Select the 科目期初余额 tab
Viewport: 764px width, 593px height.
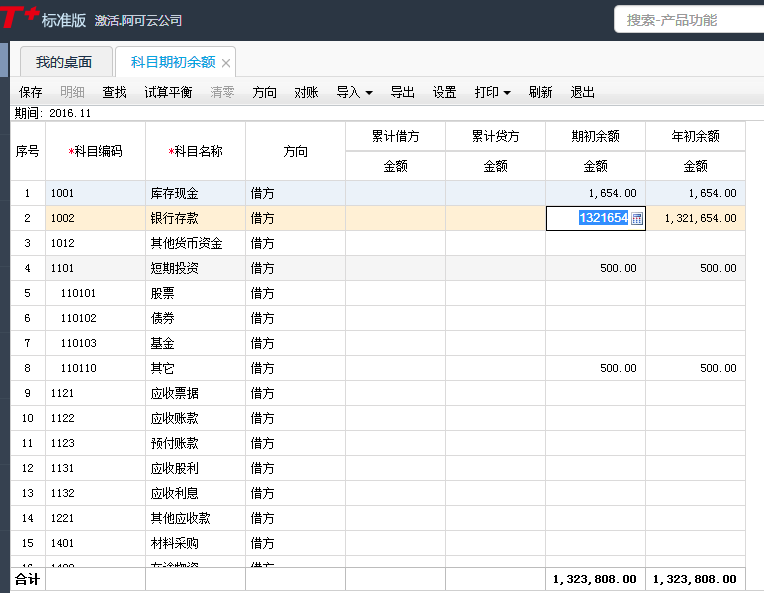172,62
